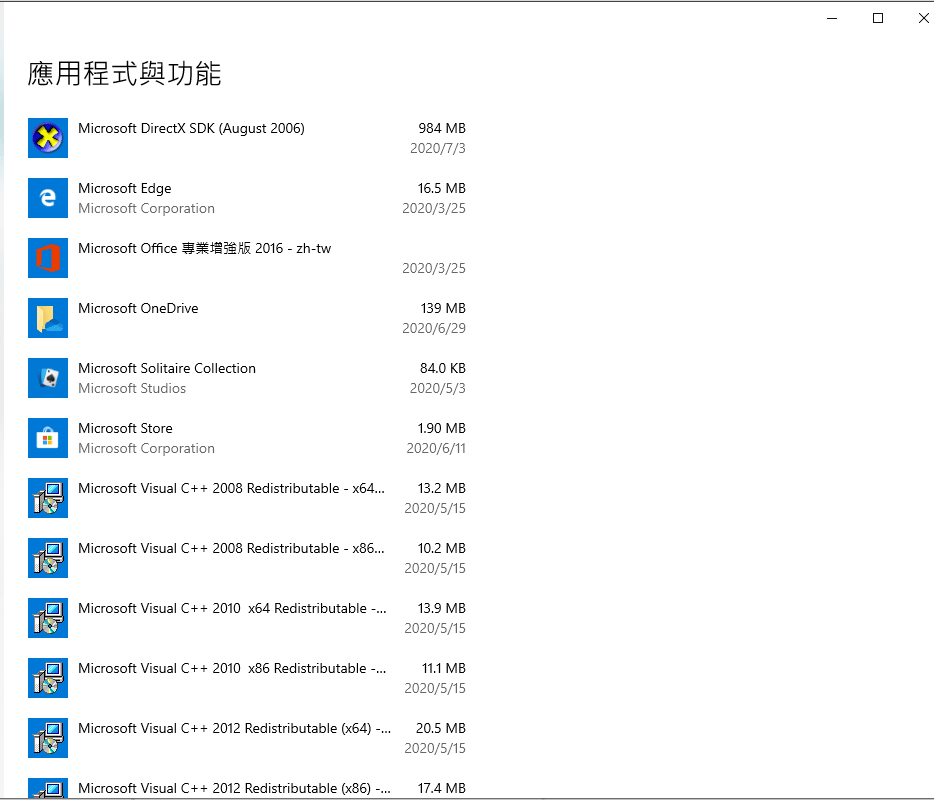Screen dimensions: 934x800
Task: Maximize the settings window
Action: coord(878,18)
